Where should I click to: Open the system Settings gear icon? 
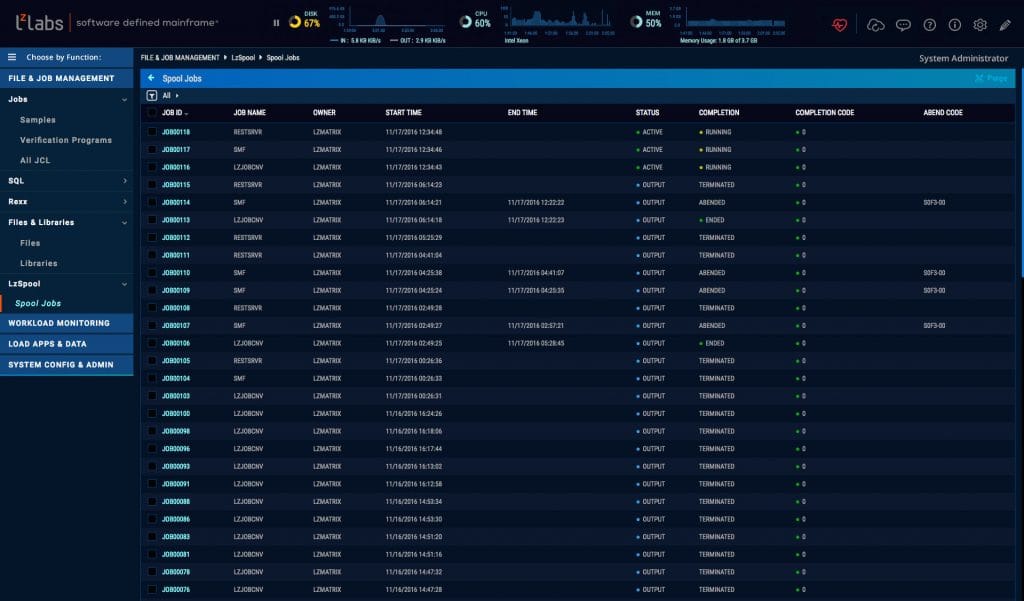(981, 25)
